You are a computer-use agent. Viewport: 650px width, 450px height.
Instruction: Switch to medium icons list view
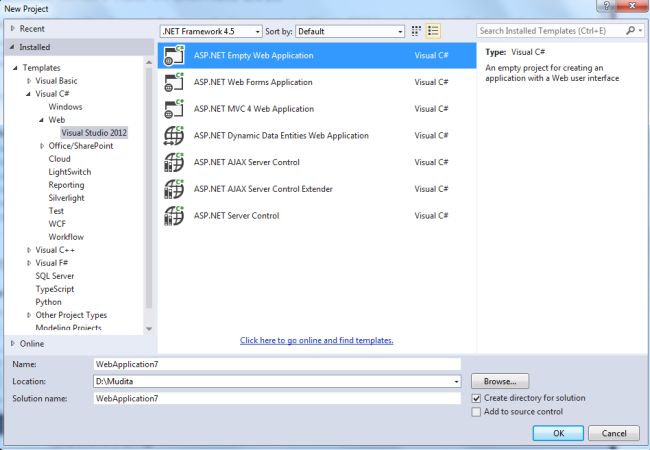tap(433, 31)
